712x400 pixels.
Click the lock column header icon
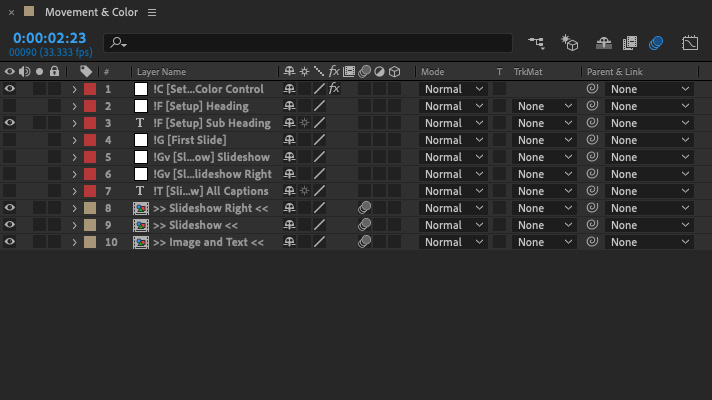click(54, 71)
